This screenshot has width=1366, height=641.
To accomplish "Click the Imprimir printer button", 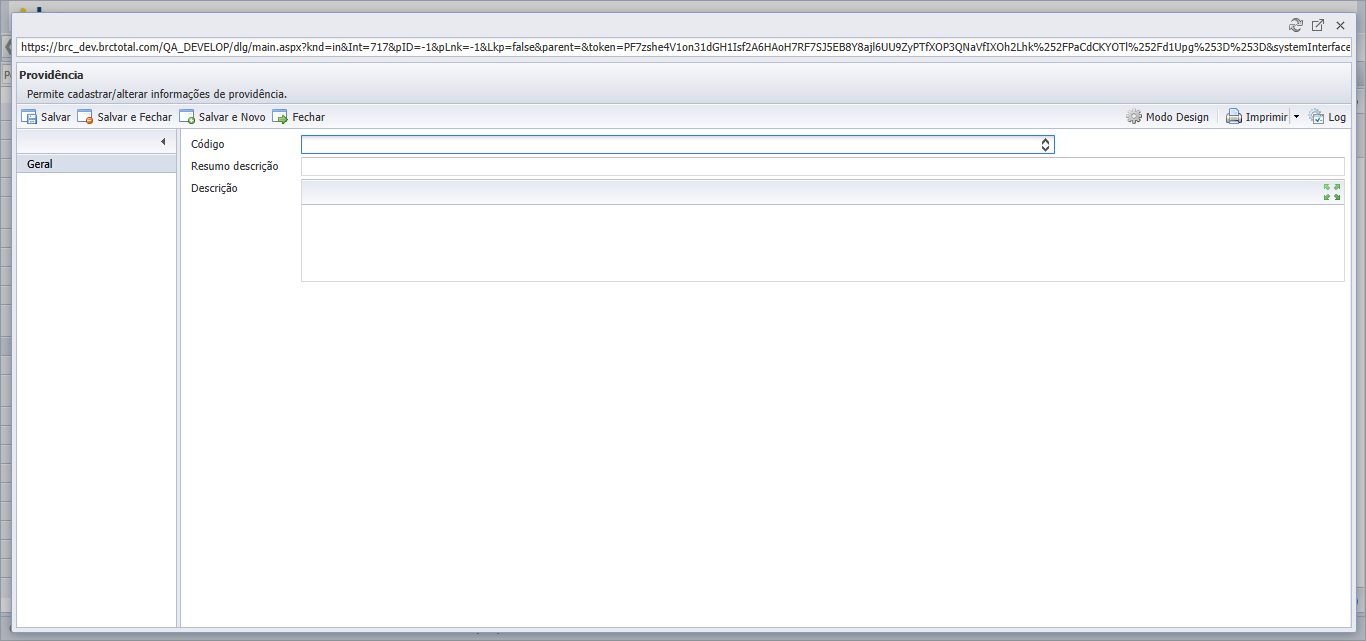I will point(1257,117).
